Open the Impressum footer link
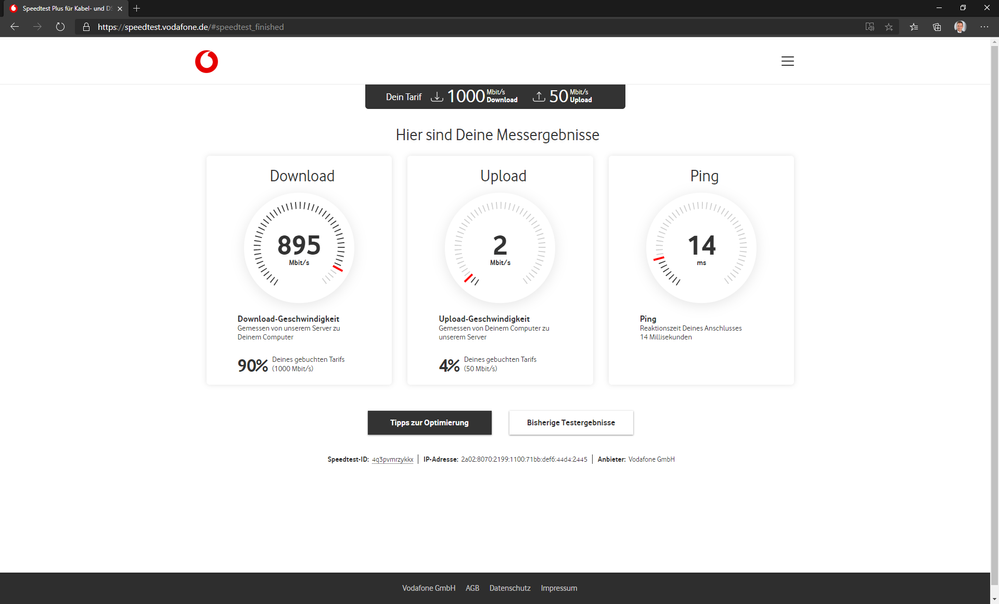Viewport: 999px width, 604px height. pyautogui.click(x=559, y=588)
